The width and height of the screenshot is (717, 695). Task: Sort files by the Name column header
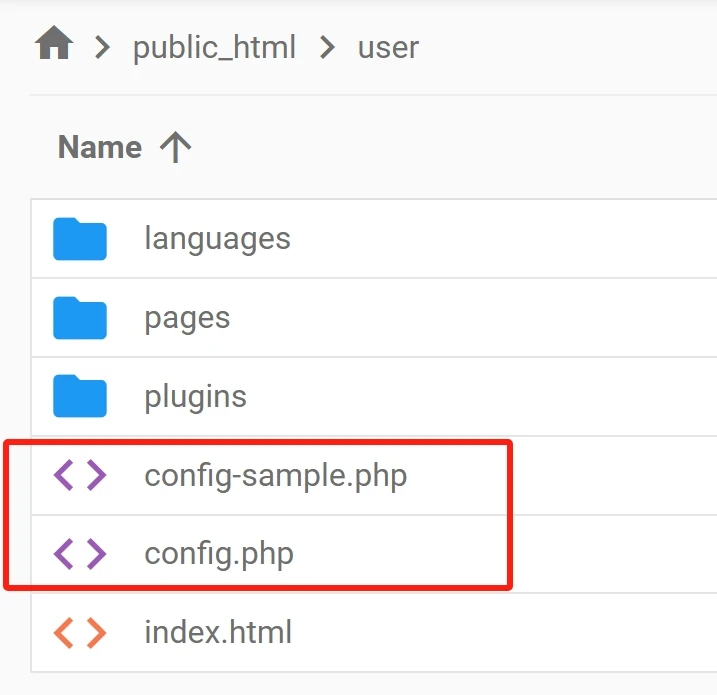[x=100, y=147]
